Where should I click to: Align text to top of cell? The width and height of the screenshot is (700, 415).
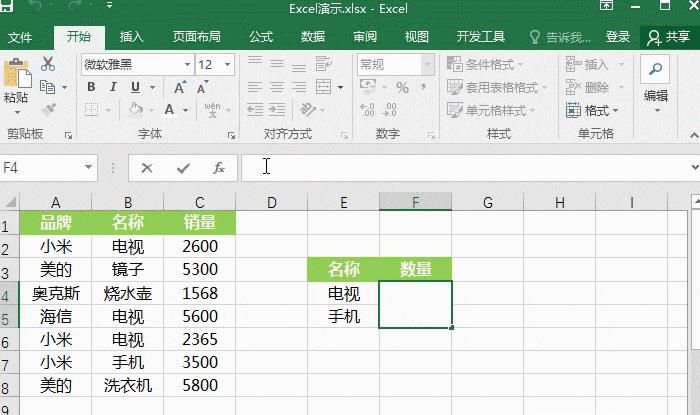click(x=255, y=63)
